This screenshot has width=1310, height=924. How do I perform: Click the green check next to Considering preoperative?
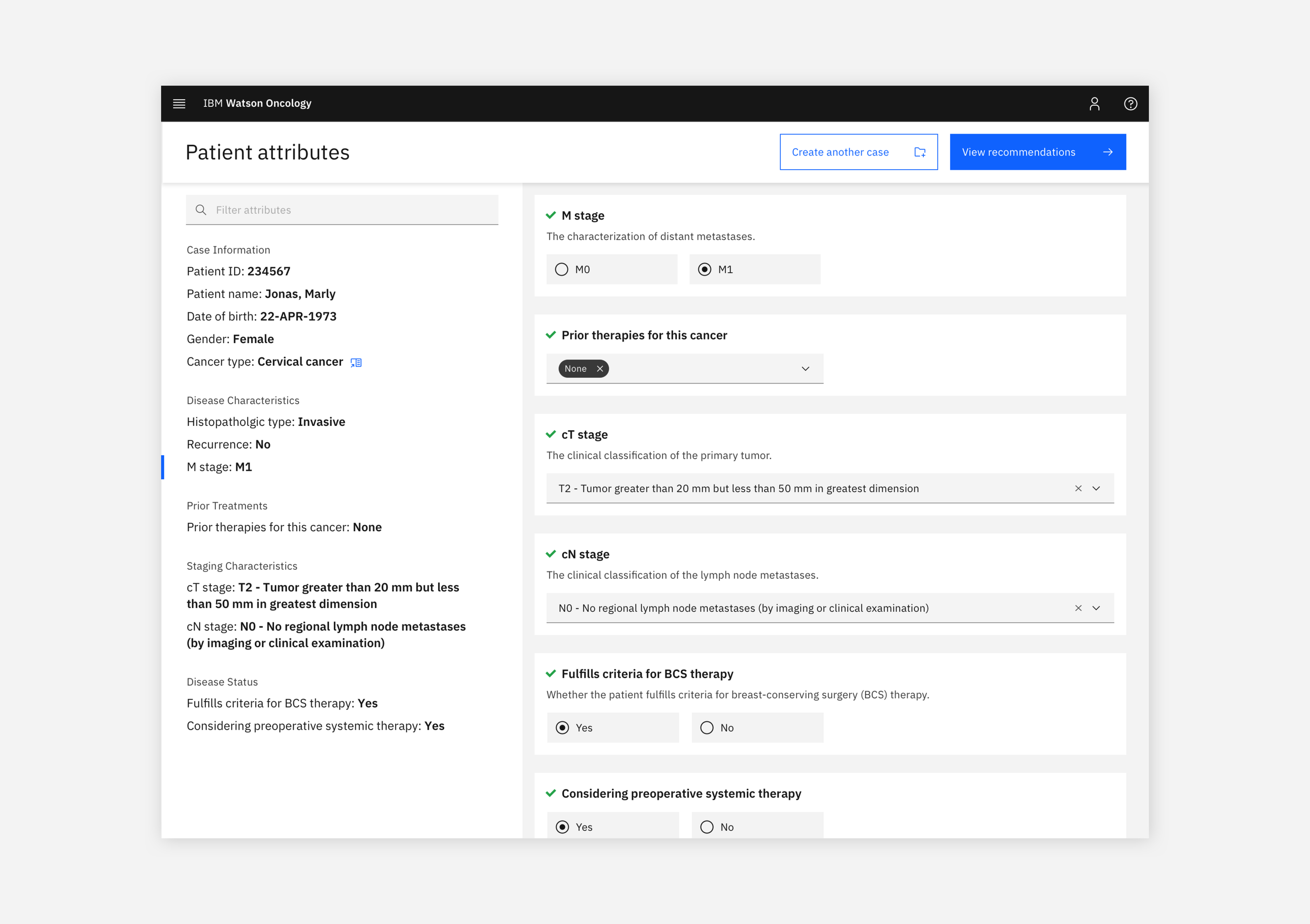[x=551, y=794]
